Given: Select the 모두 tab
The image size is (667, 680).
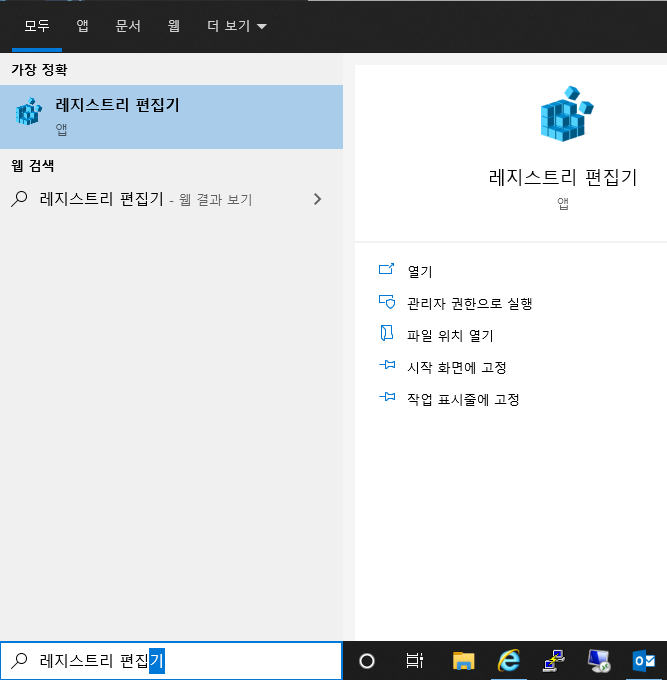Looking at the screenshot, I should (x=37, y=26).
